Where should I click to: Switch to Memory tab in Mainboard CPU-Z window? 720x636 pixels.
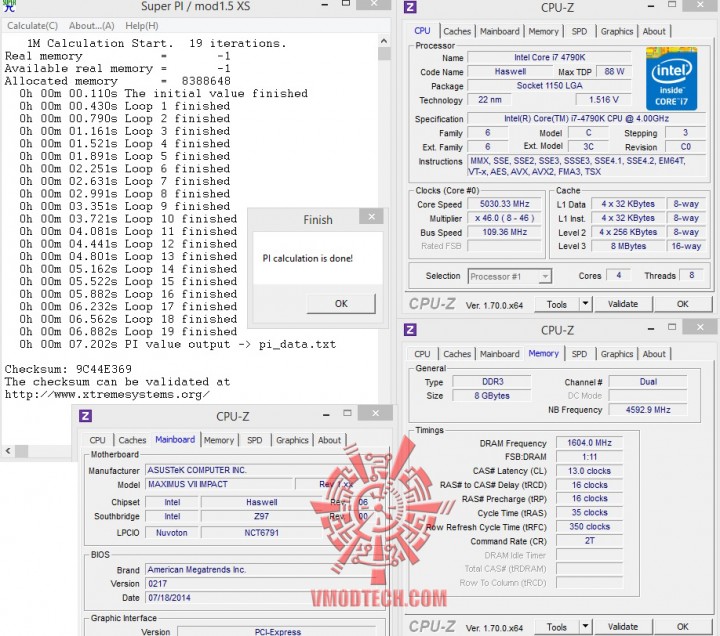[219, 440]
